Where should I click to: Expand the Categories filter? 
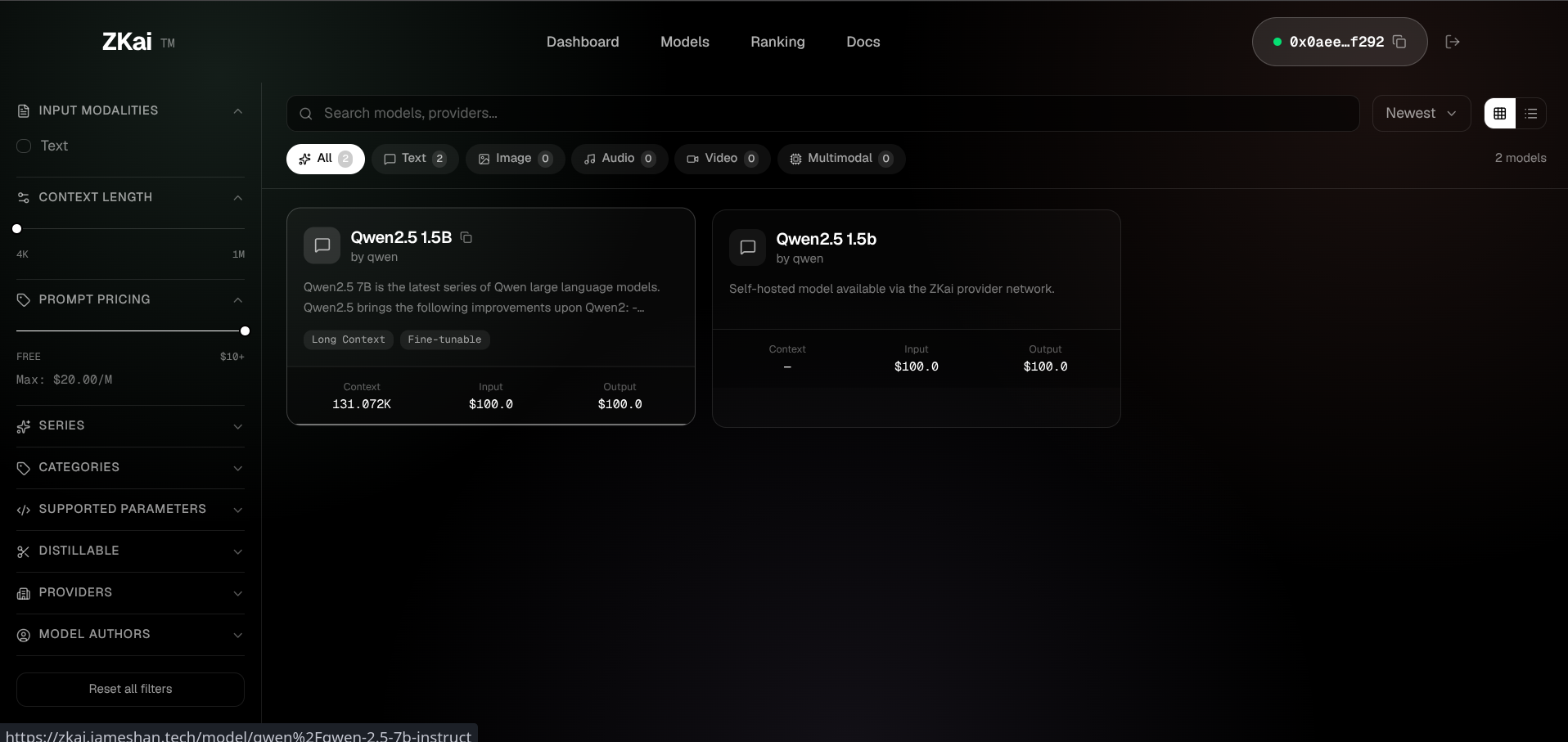pyautogui.click(x=238, y=468)
